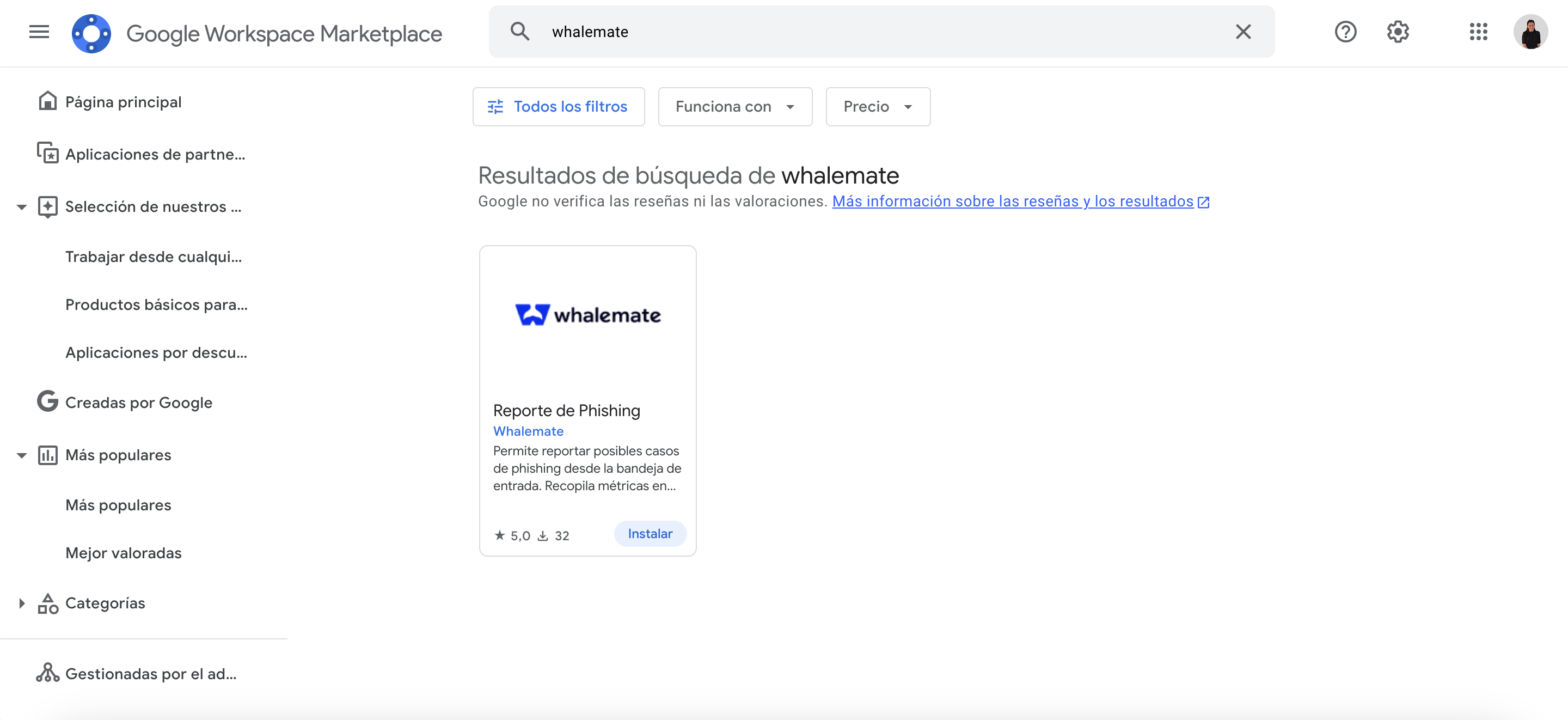Open the Google apps grid
The width and height of the screenshot is (1568, 720).
(1478, 32)
